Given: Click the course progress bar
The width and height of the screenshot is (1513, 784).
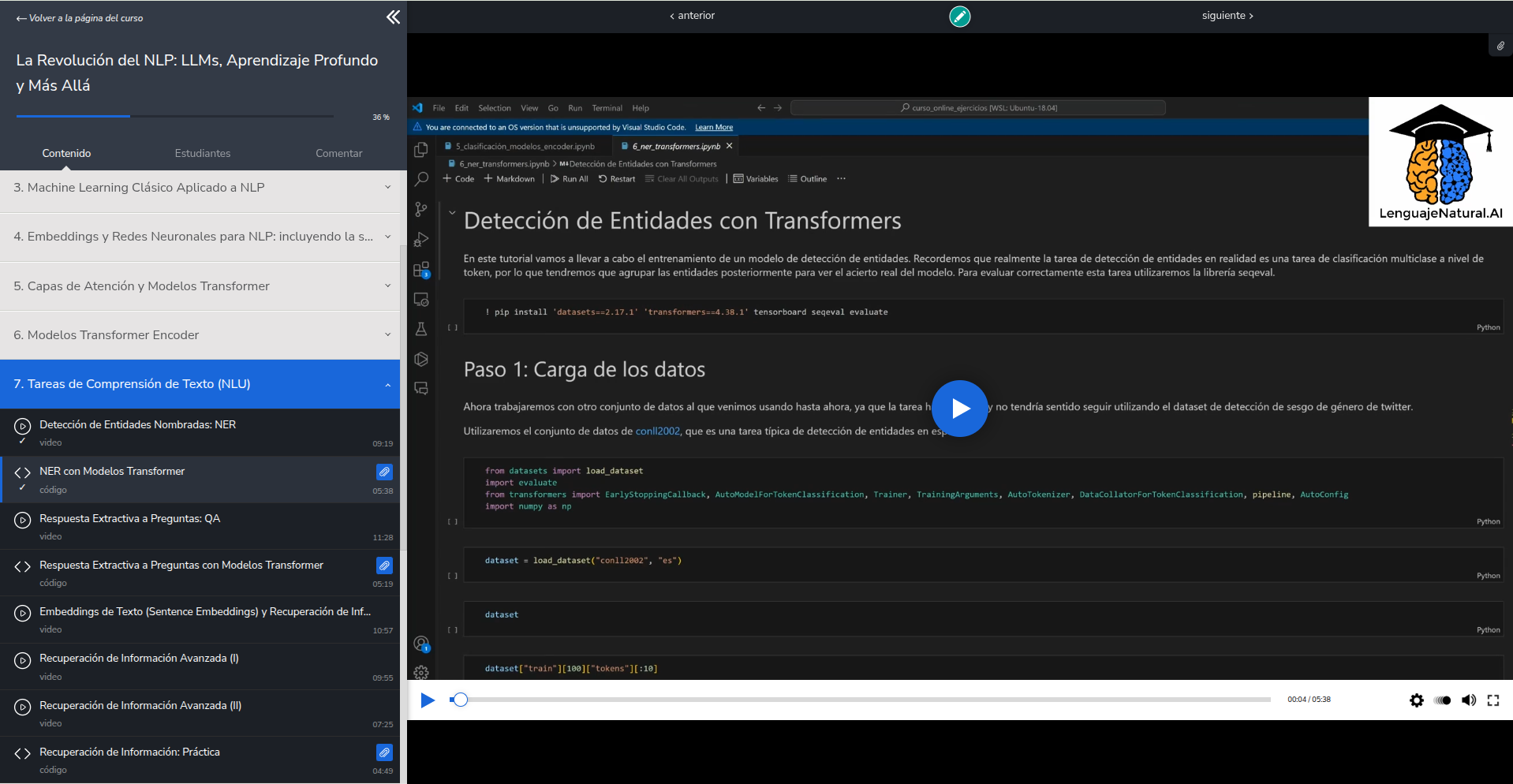Looking at the screenshot, I should click(174, 117).
